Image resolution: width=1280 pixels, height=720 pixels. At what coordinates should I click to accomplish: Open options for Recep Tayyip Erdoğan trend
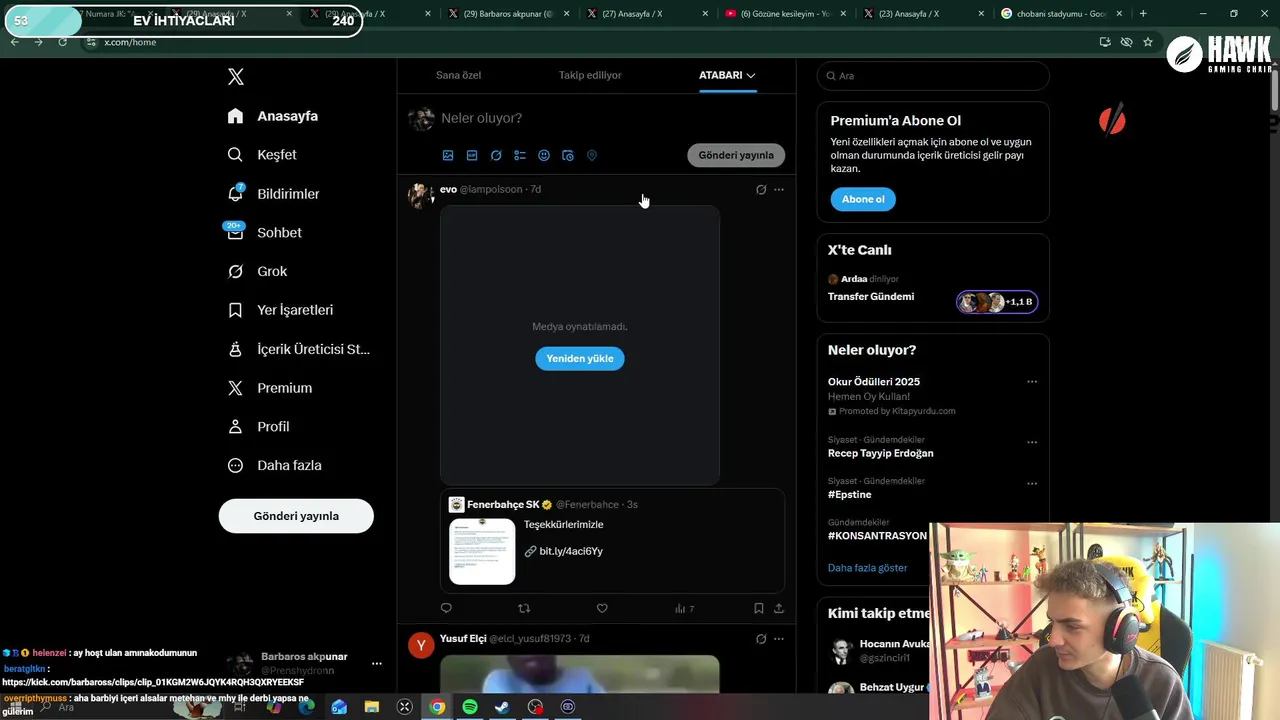(x=1032, y=442)
